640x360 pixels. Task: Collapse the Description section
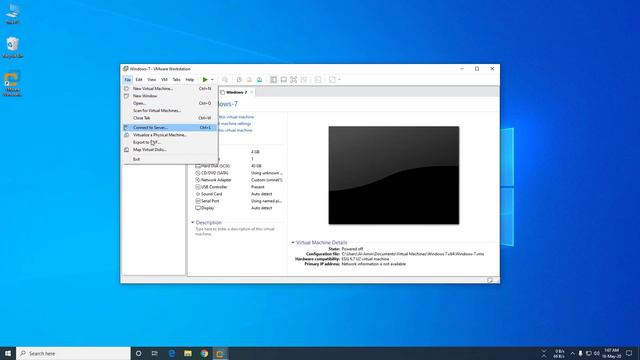[x=193, y=222]
